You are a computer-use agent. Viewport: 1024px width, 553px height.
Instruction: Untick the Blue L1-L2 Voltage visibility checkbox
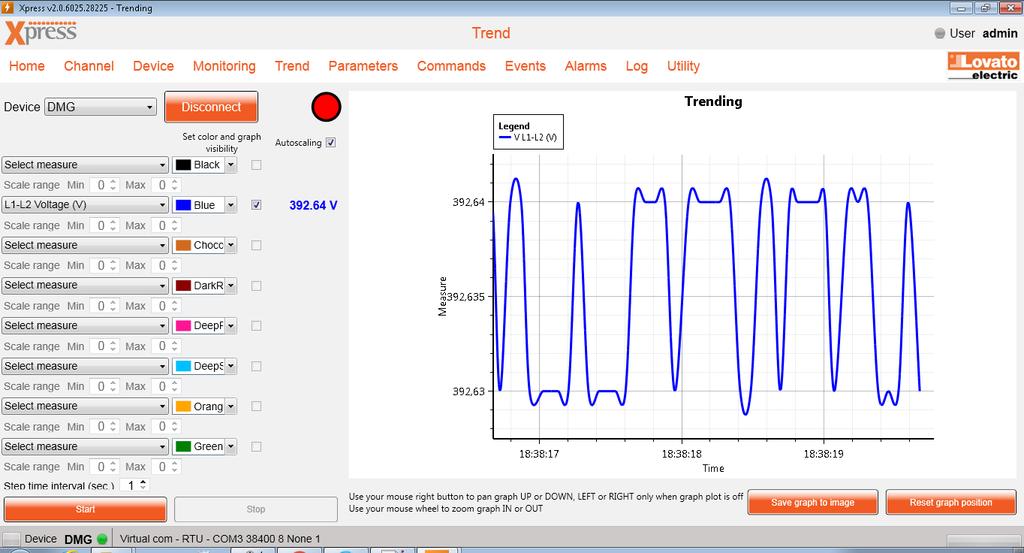point(256,205)
